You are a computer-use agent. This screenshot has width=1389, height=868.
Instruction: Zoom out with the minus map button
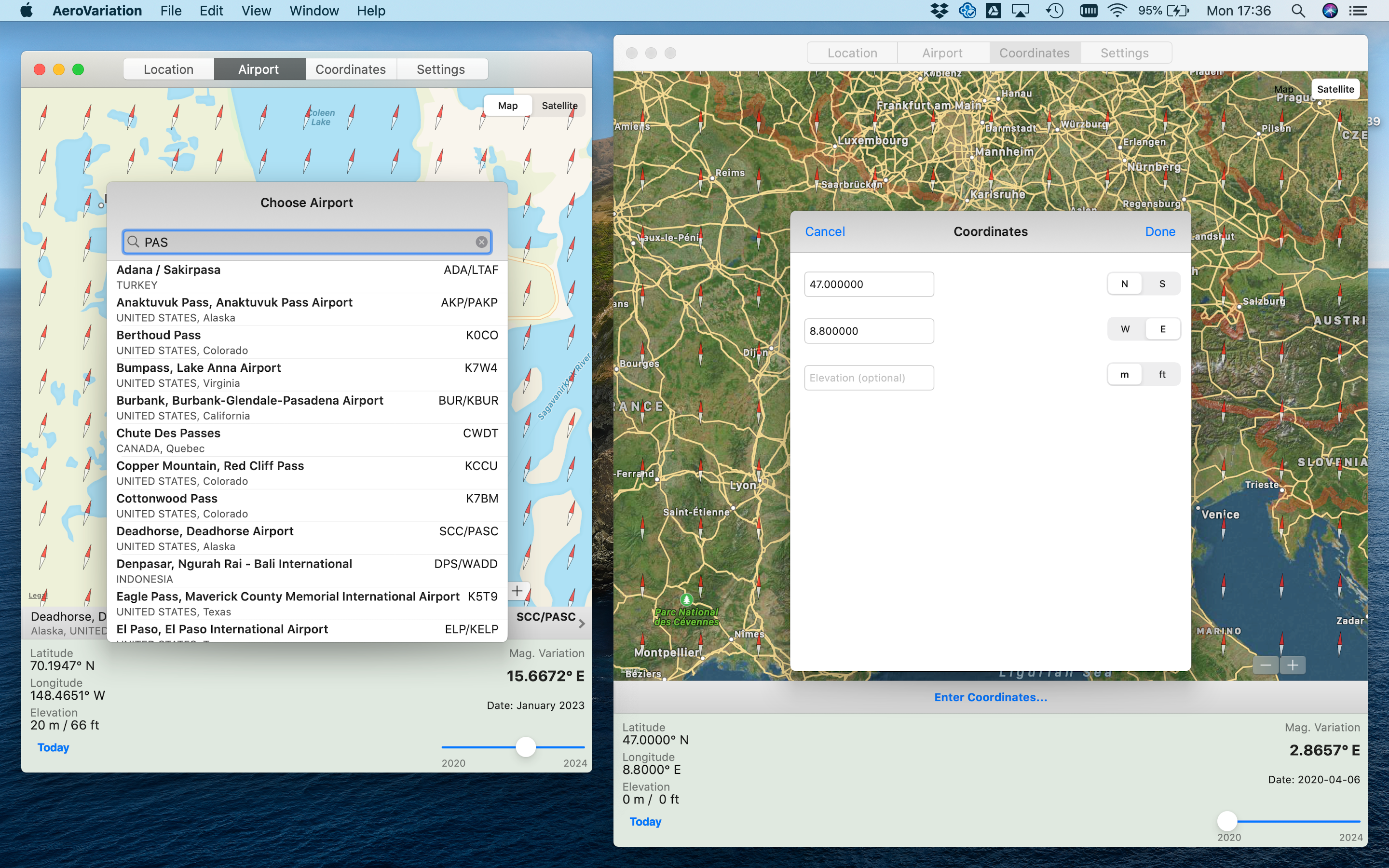coord(1266,665)
